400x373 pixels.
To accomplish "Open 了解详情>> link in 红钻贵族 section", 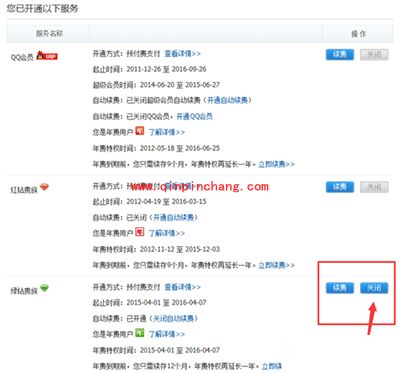I will pyautogui.click(x=167, y=233).
